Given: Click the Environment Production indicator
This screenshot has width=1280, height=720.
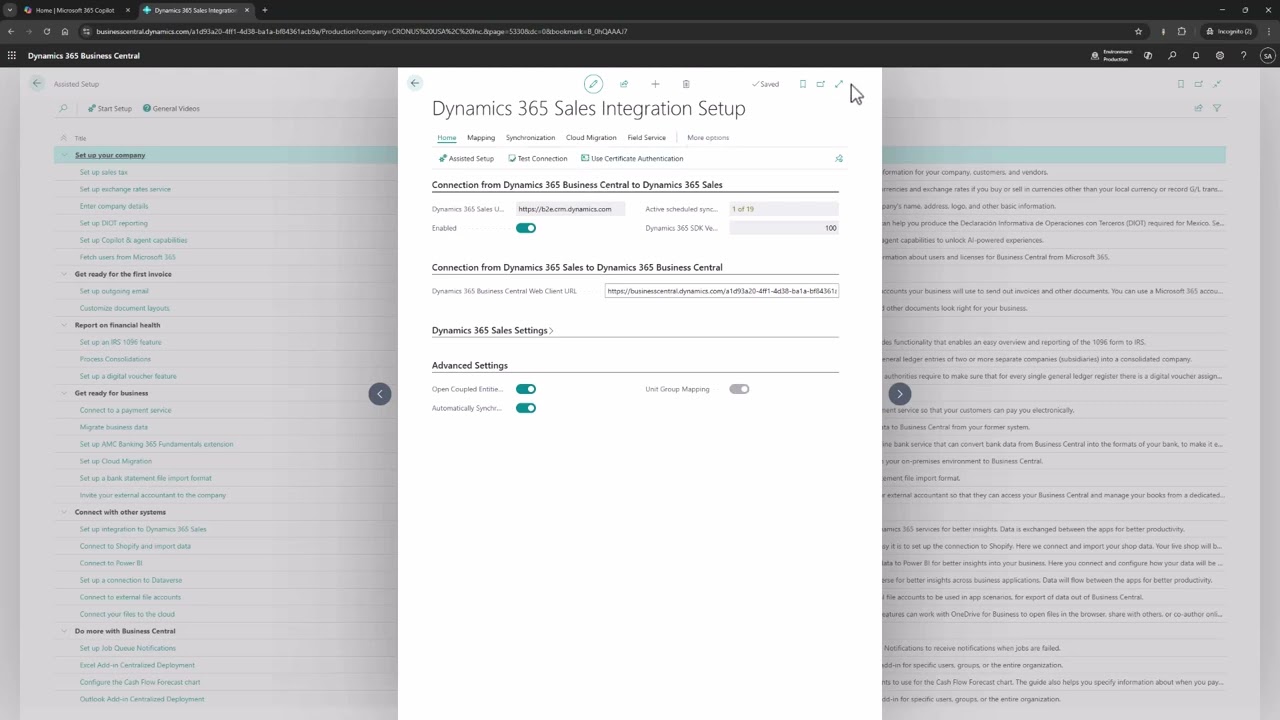Looking at the screenshot, I should 1112,56.
